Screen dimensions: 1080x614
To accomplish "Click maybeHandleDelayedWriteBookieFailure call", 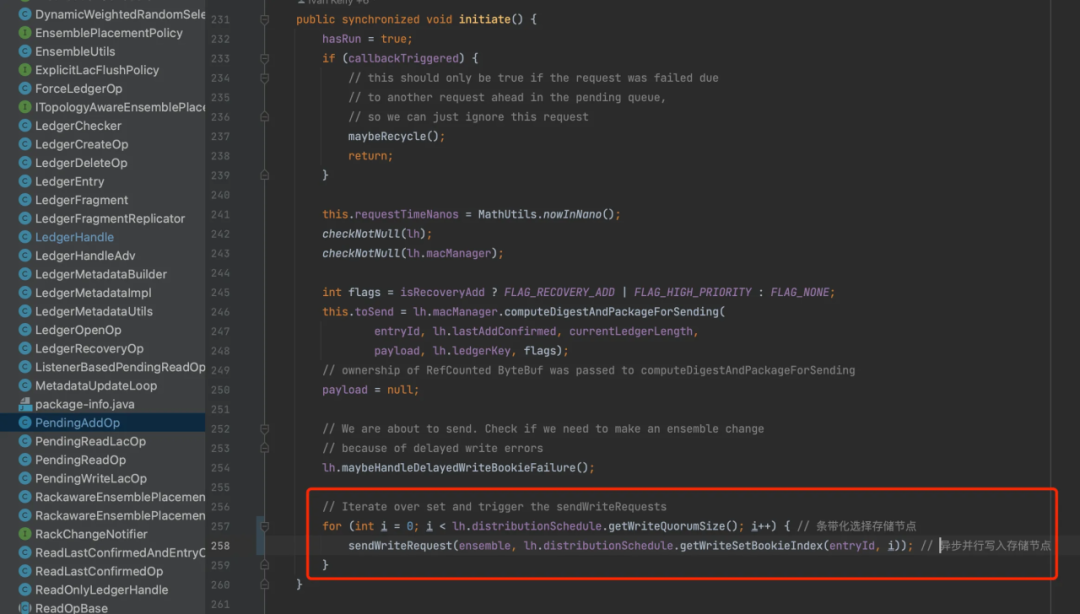I will (459, 468).
